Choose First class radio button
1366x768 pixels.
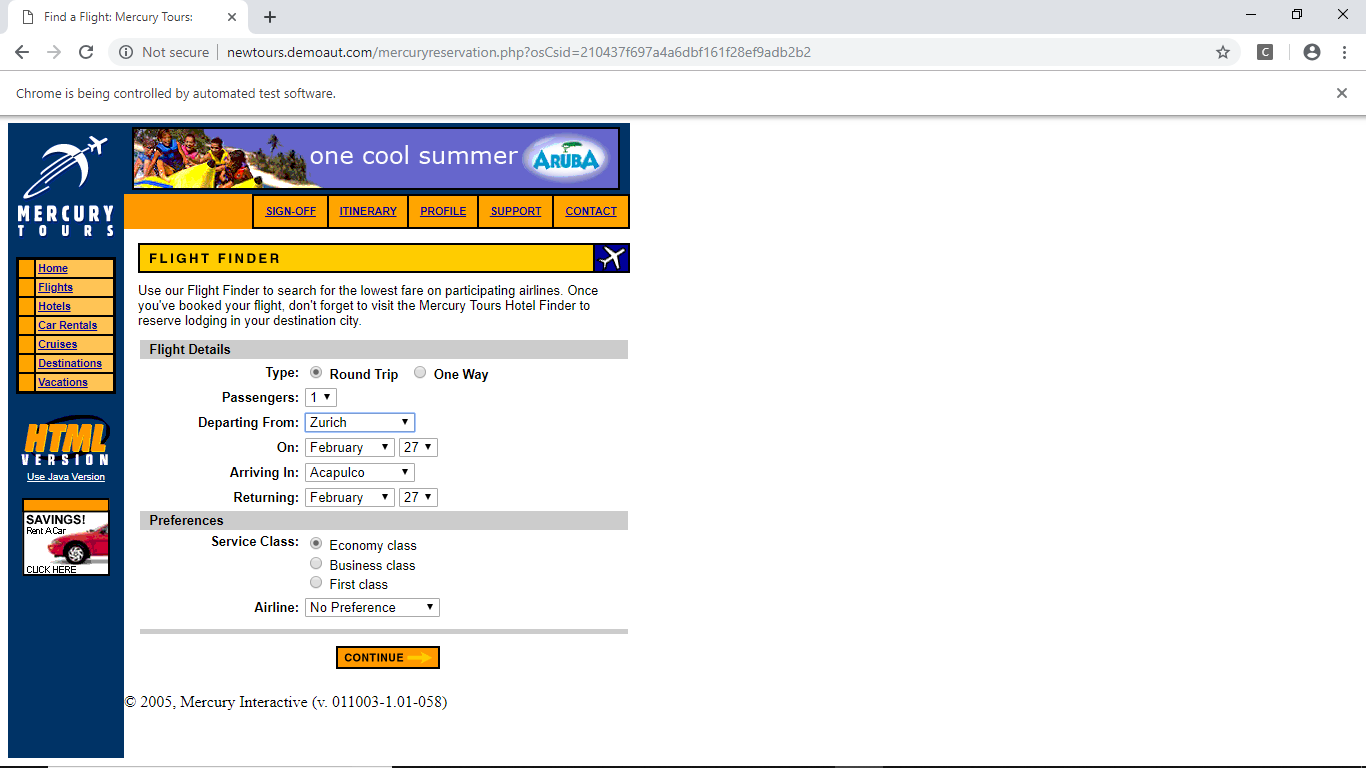point(316,582)
